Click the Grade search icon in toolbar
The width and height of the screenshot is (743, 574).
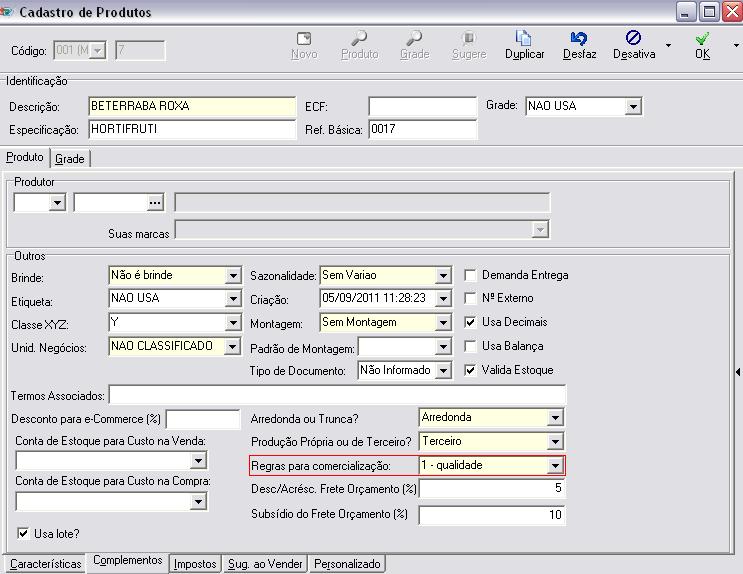(414, 39)
